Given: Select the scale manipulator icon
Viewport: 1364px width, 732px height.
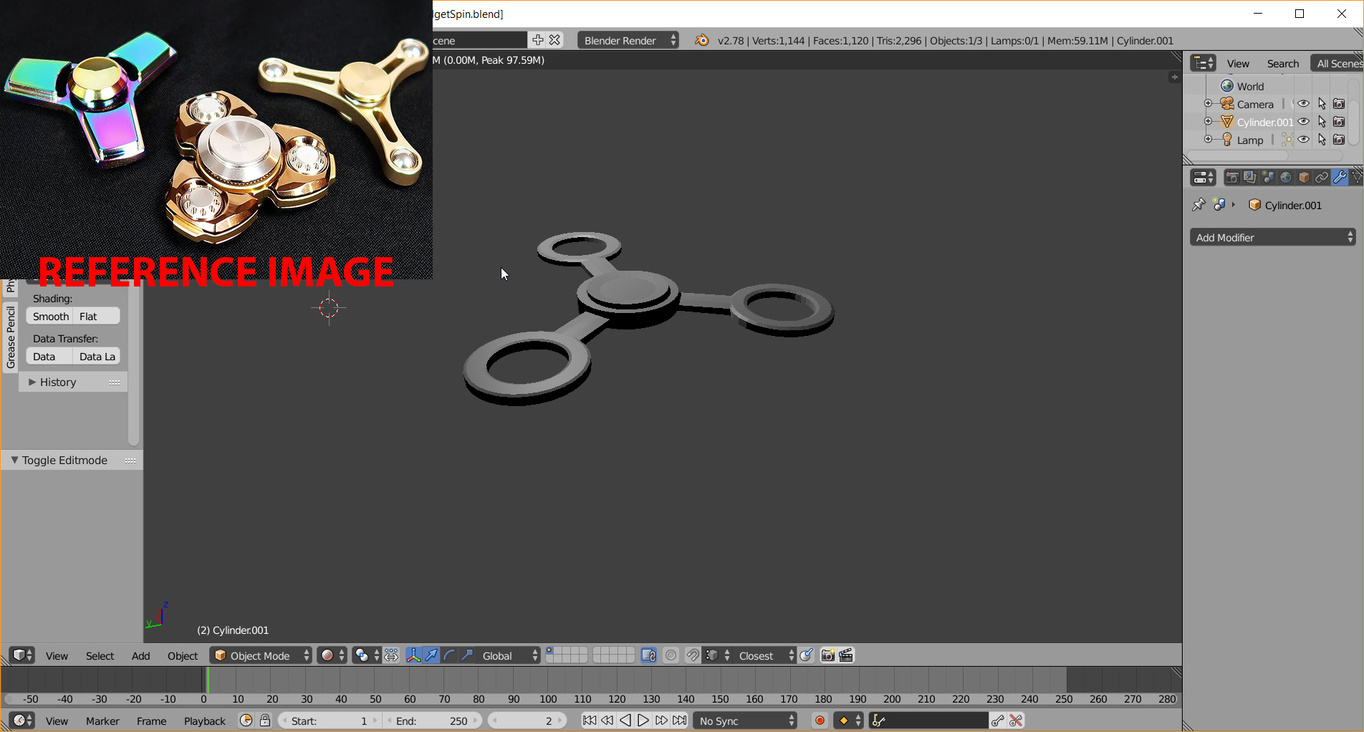Looking at the screenshot, I should 467,656.
